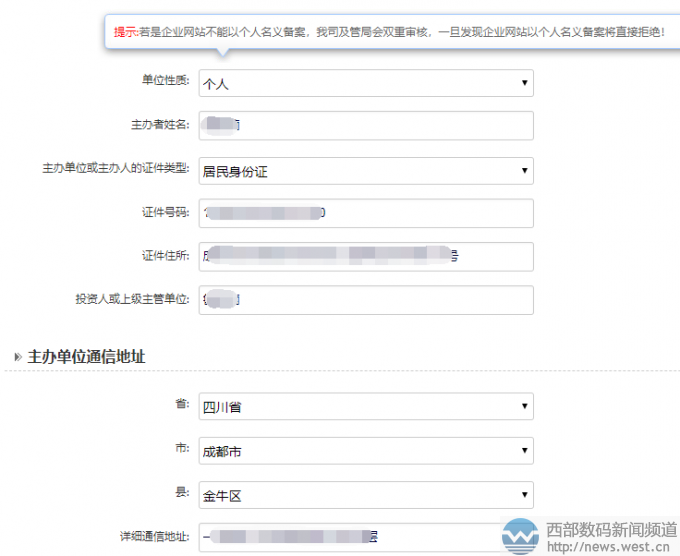Image resolution: width=680 pixels, height=556 pixels.
Task: Collapse section using triangle beside 主办单位通信地址
Action: [x=18, y=357]
